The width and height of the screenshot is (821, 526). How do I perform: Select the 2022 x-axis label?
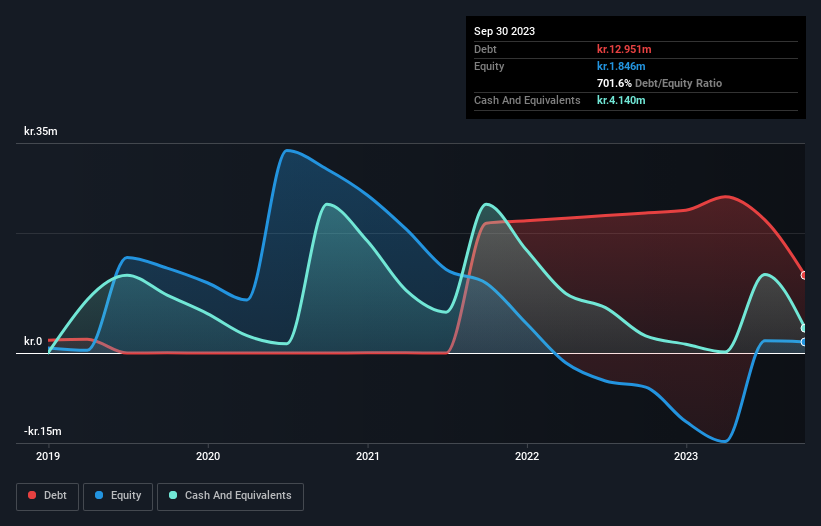(527, 456)
